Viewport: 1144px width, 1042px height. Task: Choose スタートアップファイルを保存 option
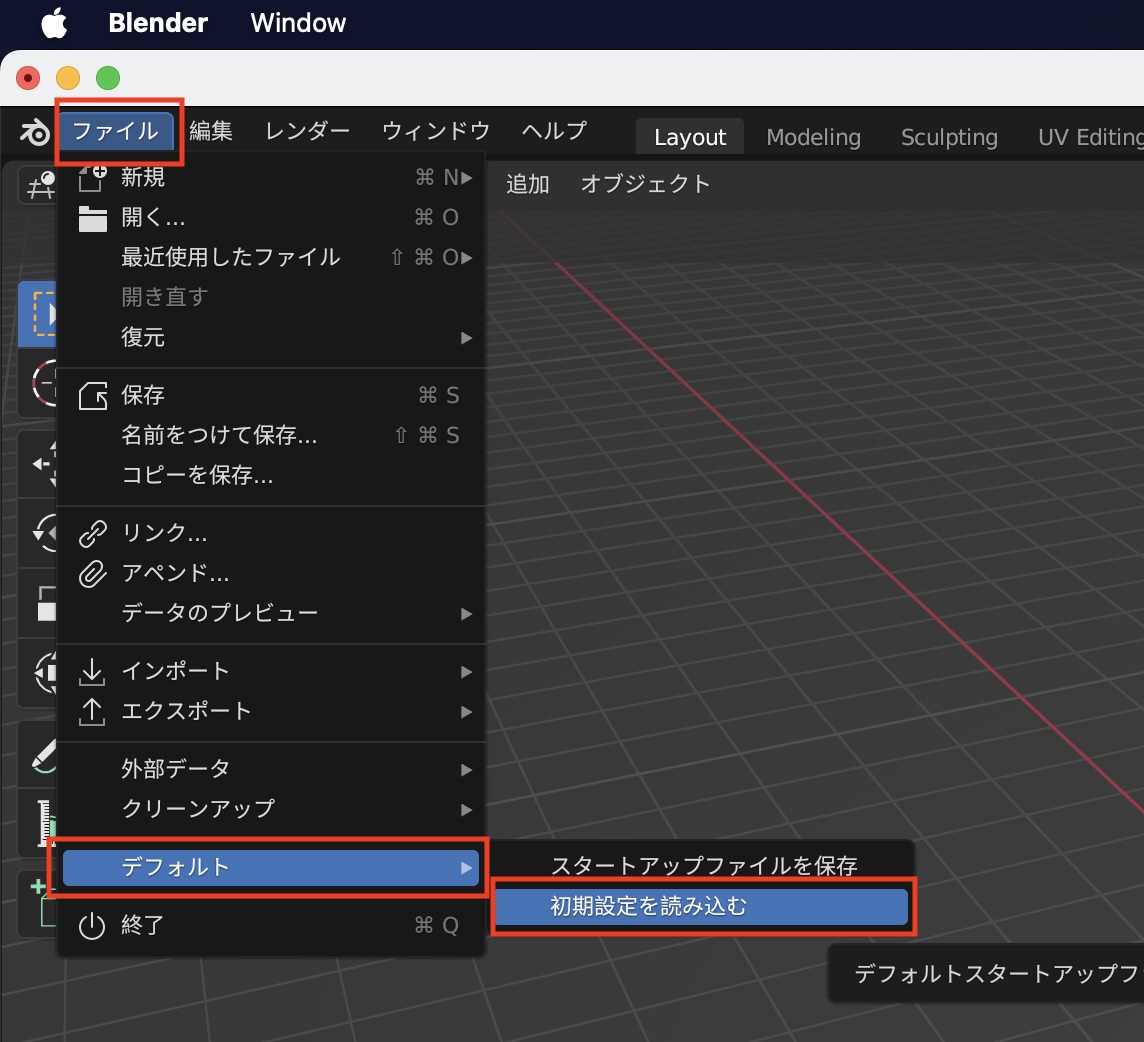pyautogui.click(x=703, y=866)
